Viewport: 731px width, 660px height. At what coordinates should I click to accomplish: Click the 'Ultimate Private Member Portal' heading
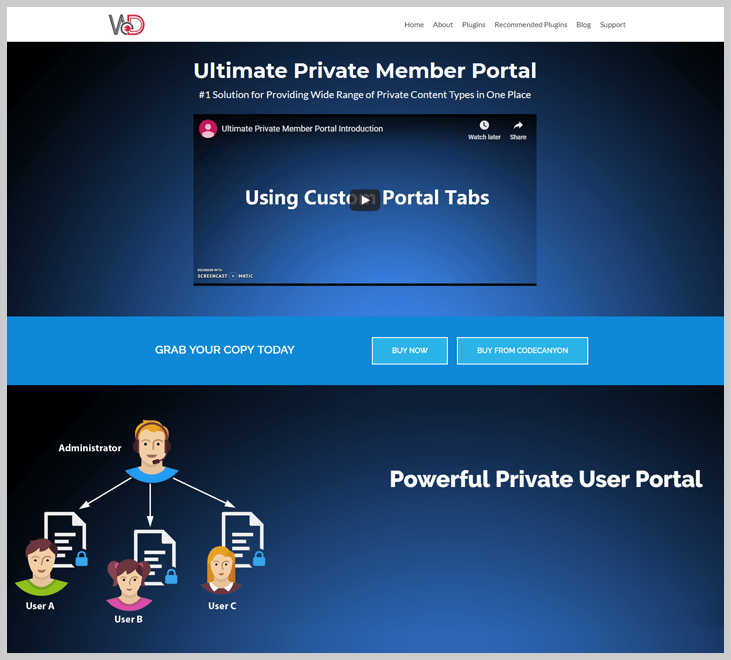[x=365, y=71]
